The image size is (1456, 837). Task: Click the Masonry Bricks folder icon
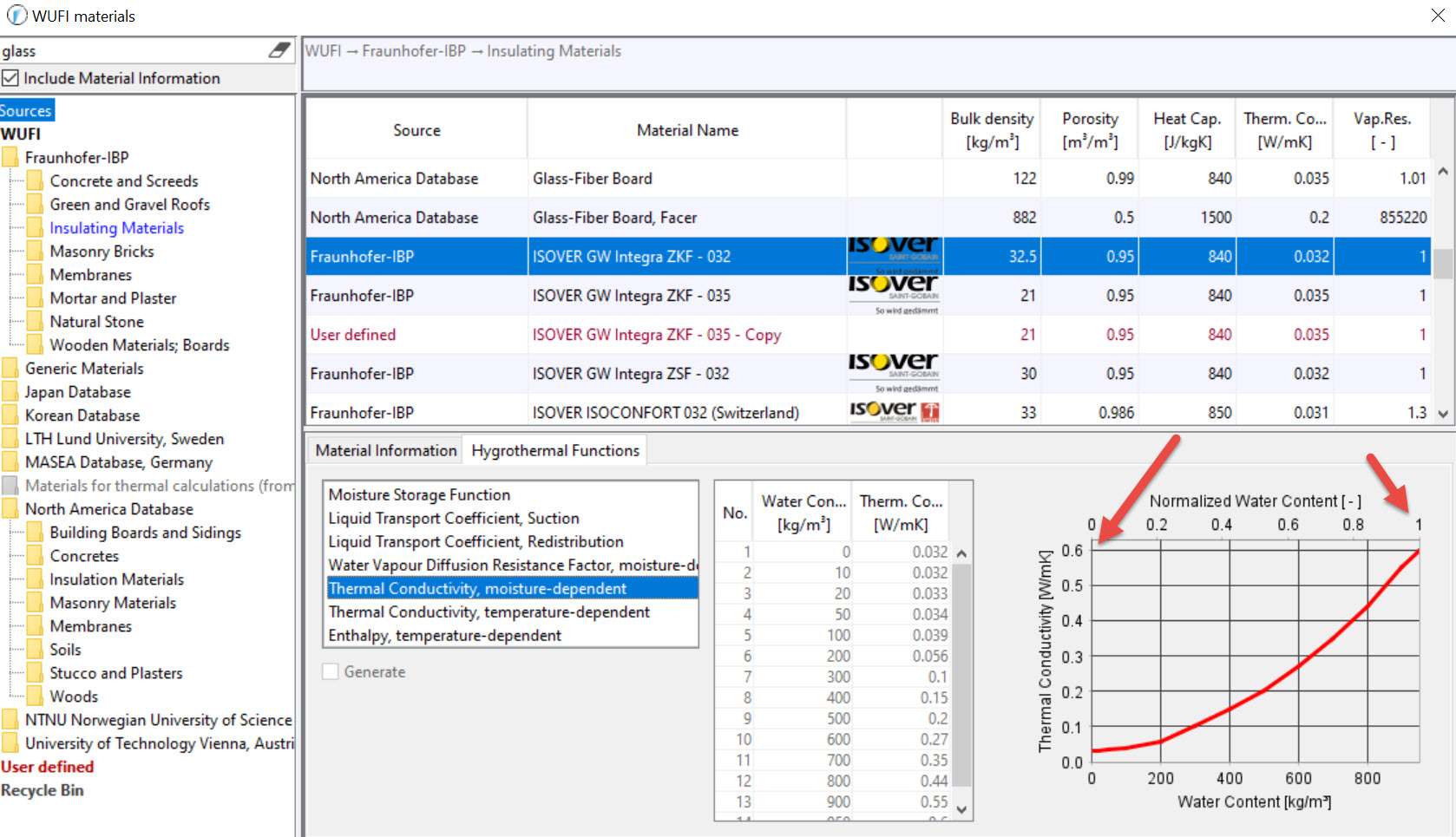point(35,252)
